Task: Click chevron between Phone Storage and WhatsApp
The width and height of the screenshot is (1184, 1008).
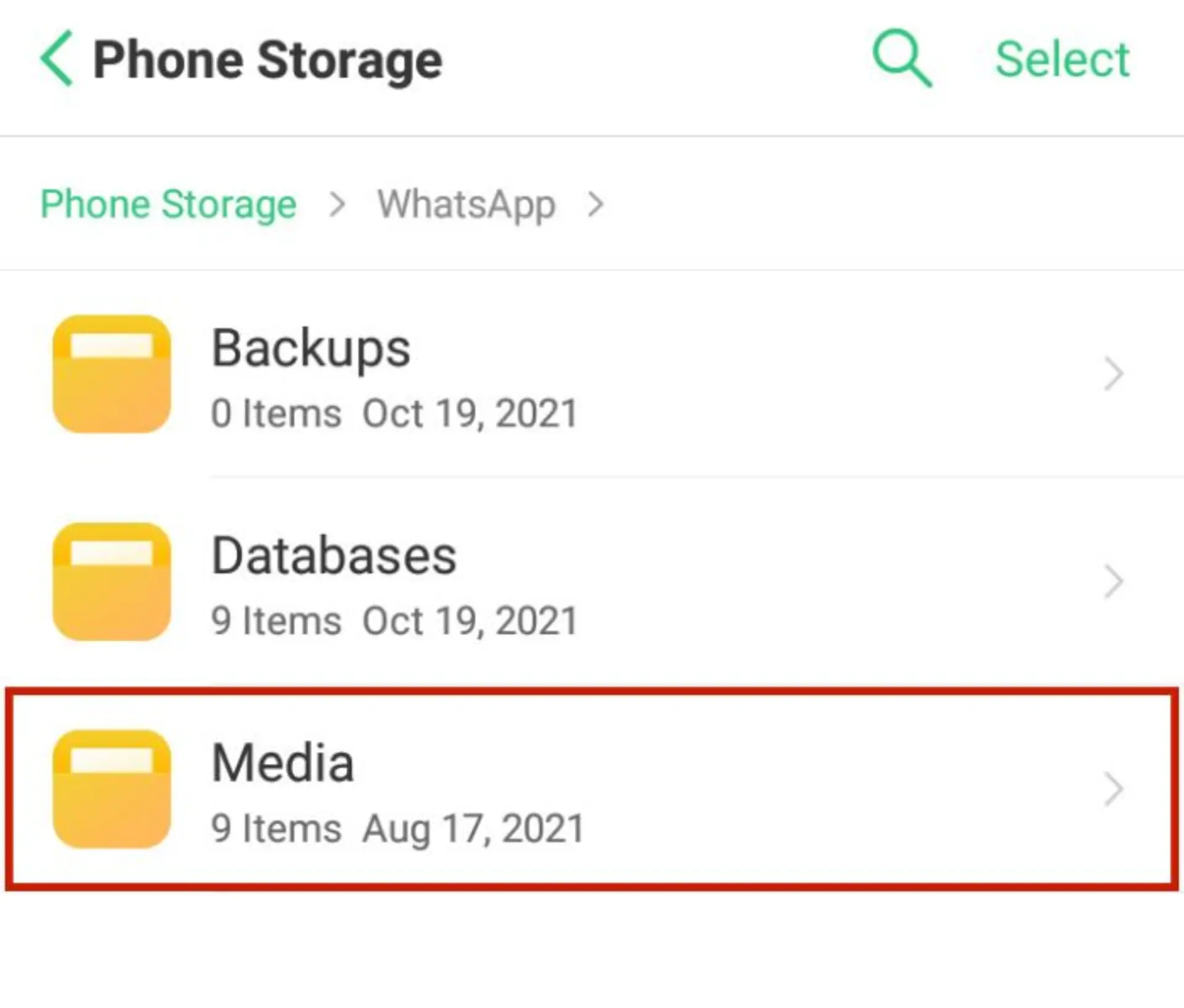Action: tap(337, 204)
